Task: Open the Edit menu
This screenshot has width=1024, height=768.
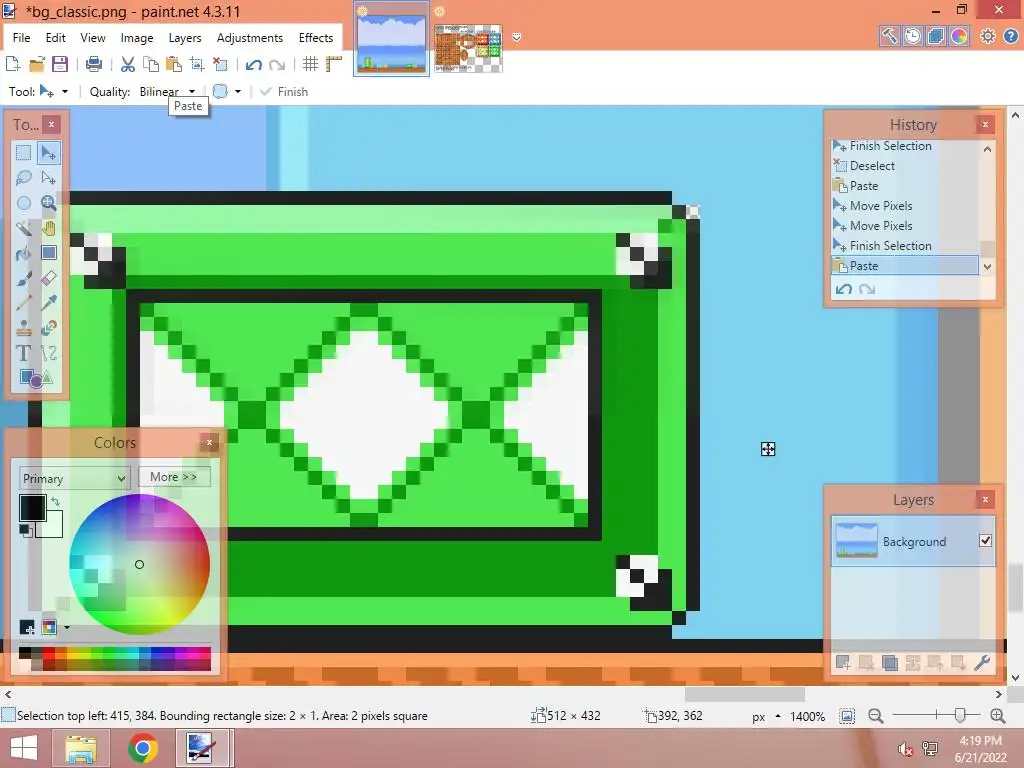Action: [x=56, y=38]
